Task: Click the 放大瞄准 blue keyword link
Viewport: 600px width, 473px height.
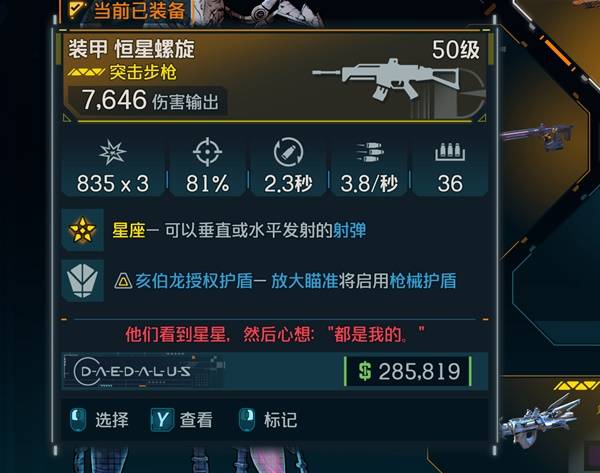Action: [x=304, y=281]
